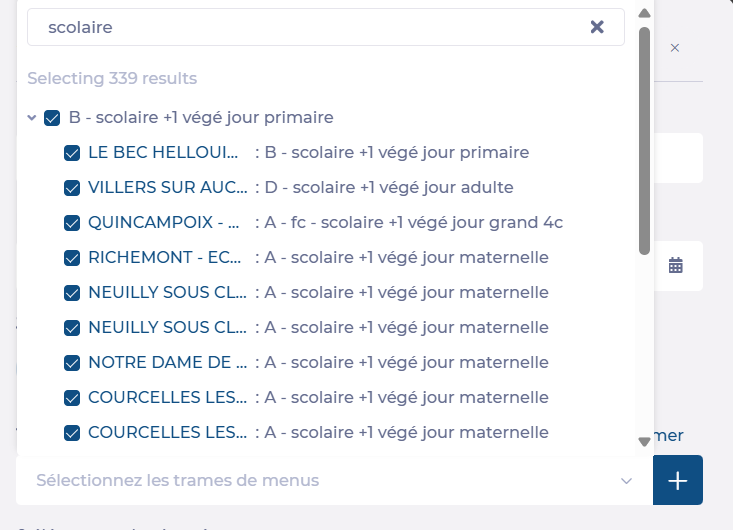Screen dimensions: 733x530
Task: Collapse the 'B - scolaire +1 végé jour primaire' group
Action: click(x=32, y=118)
